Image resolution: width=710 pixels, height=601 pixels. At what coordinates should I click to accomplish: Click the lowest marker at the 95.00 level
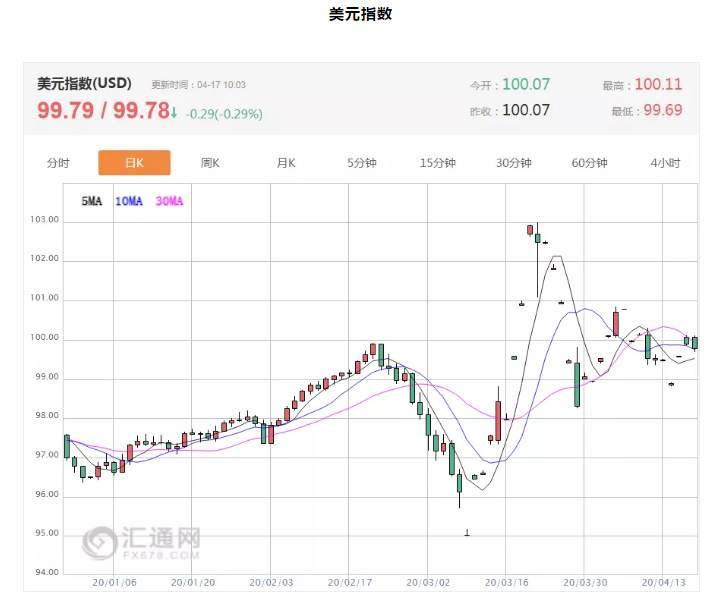click(x=467, y=533)
